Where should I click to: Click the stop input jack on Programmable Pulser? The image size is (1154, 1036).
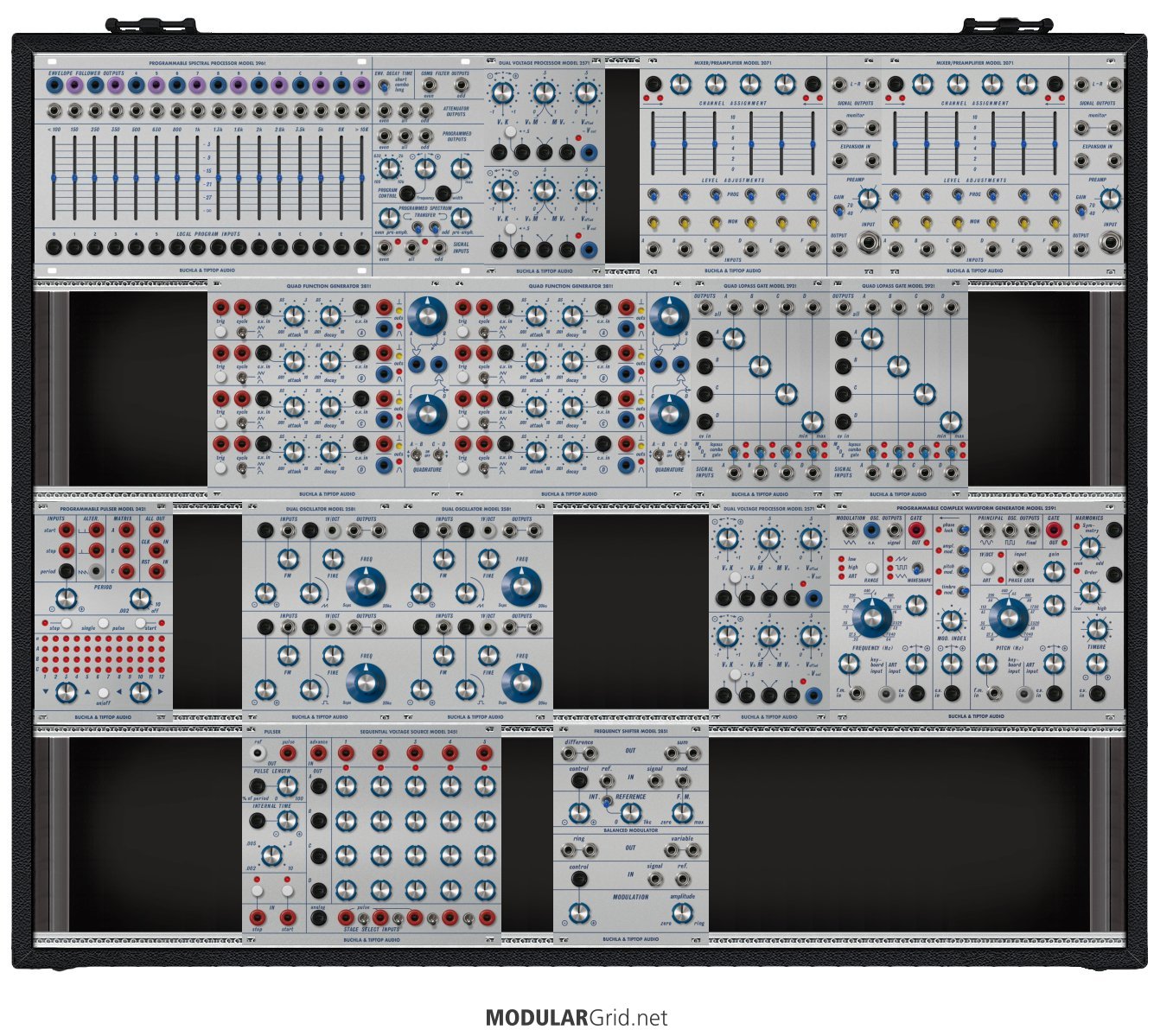[67, 550]
